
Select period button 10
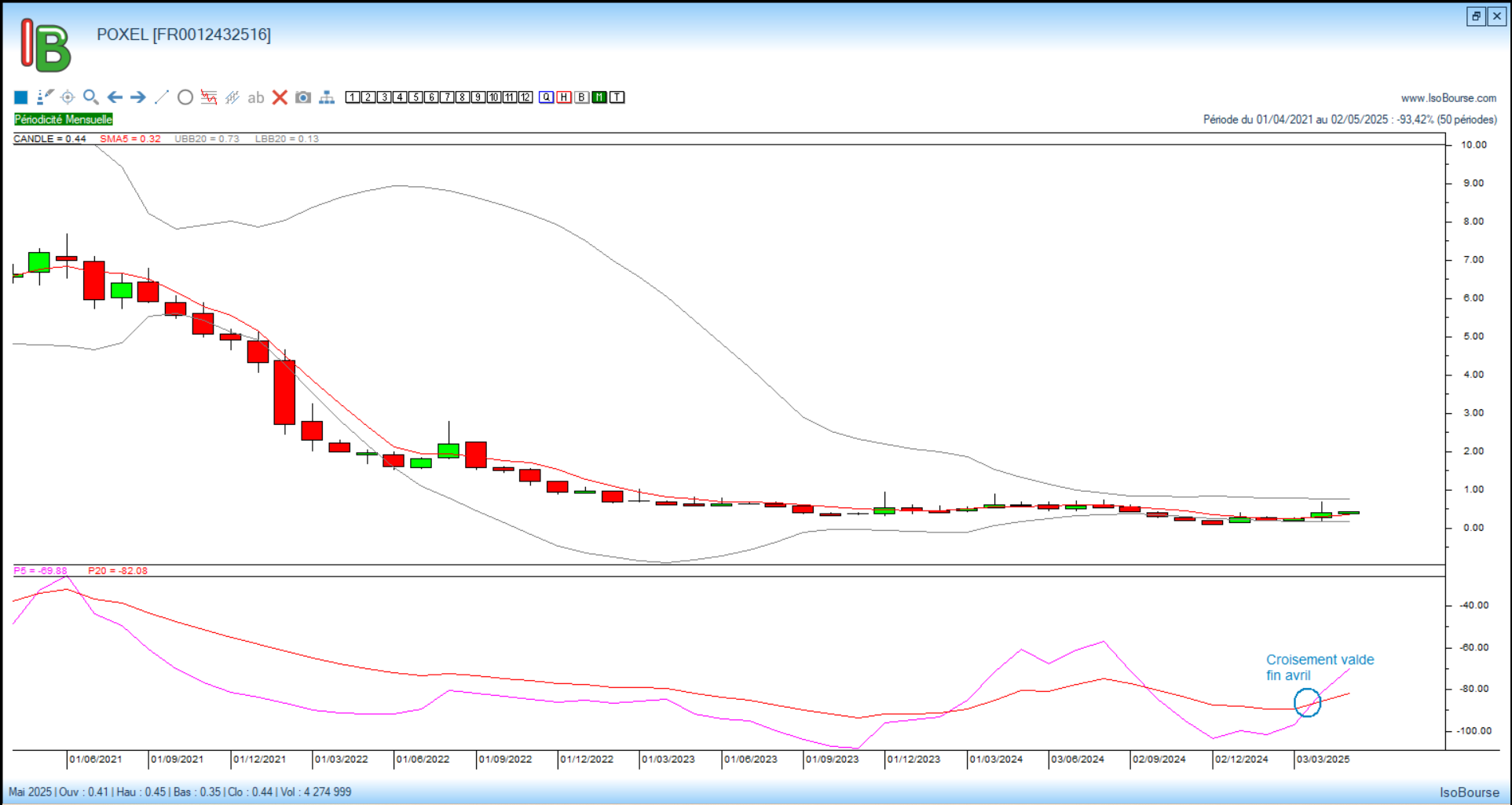pyautogui.click(x=494, y=97)
